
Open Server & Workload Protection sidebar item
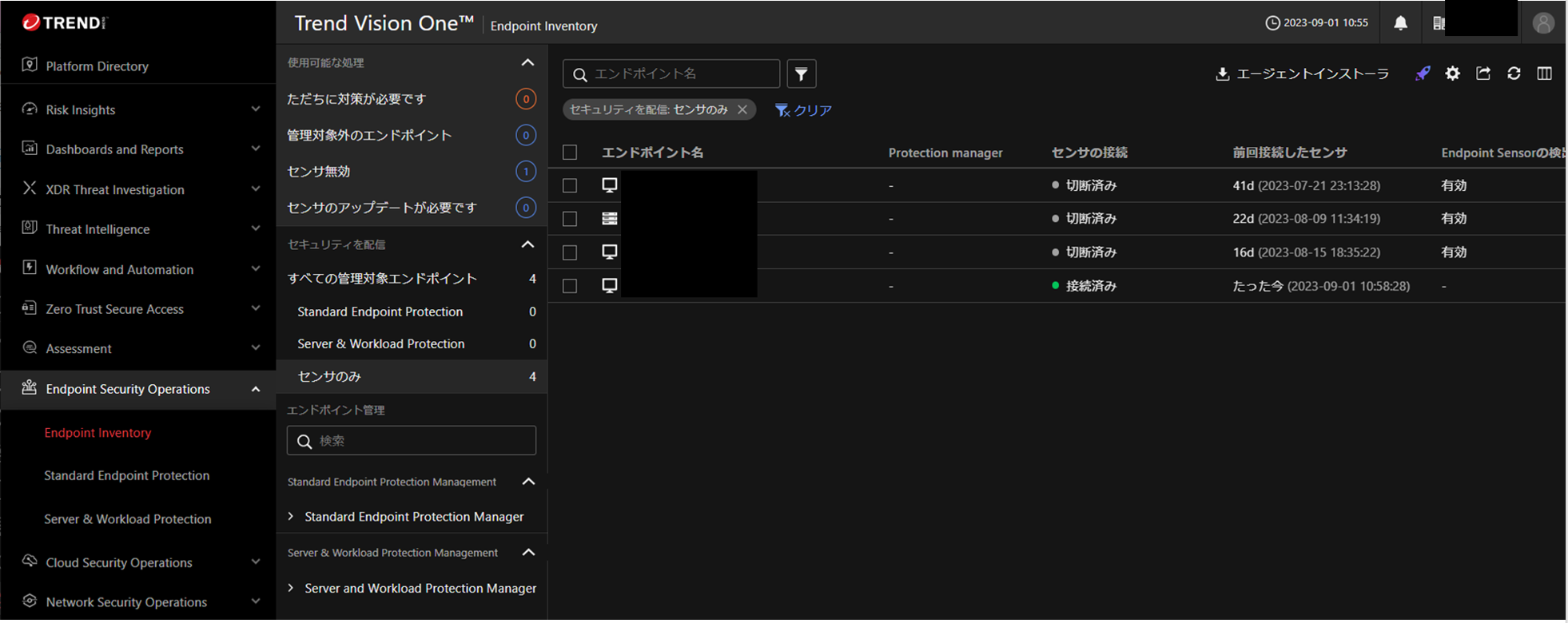pos(128,519)
